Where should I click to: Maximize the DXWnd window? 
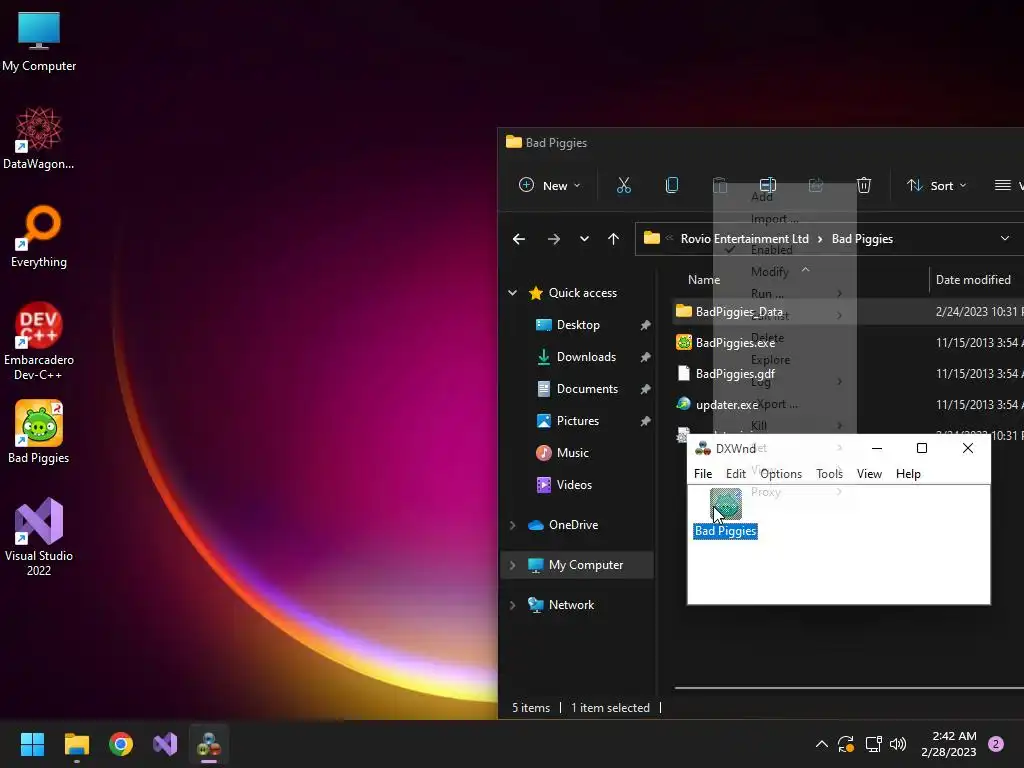pos(921,448)
